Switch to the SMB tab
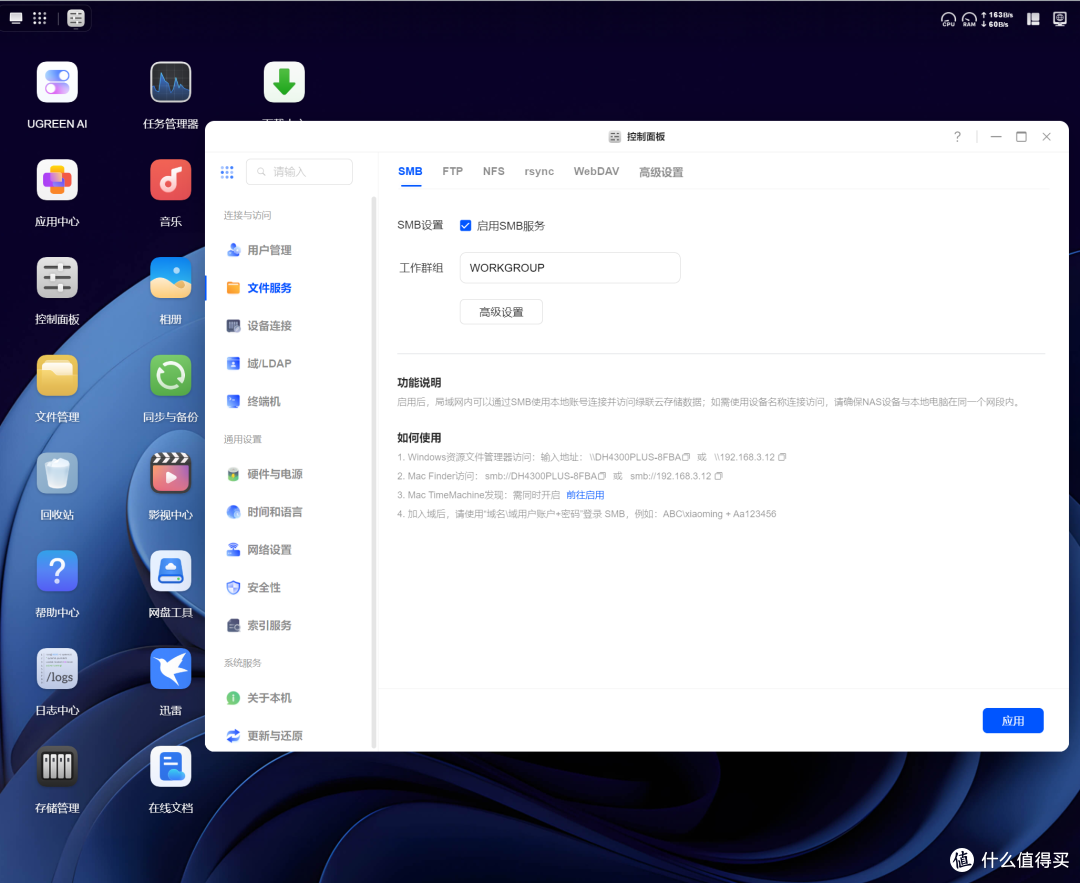 410,172
